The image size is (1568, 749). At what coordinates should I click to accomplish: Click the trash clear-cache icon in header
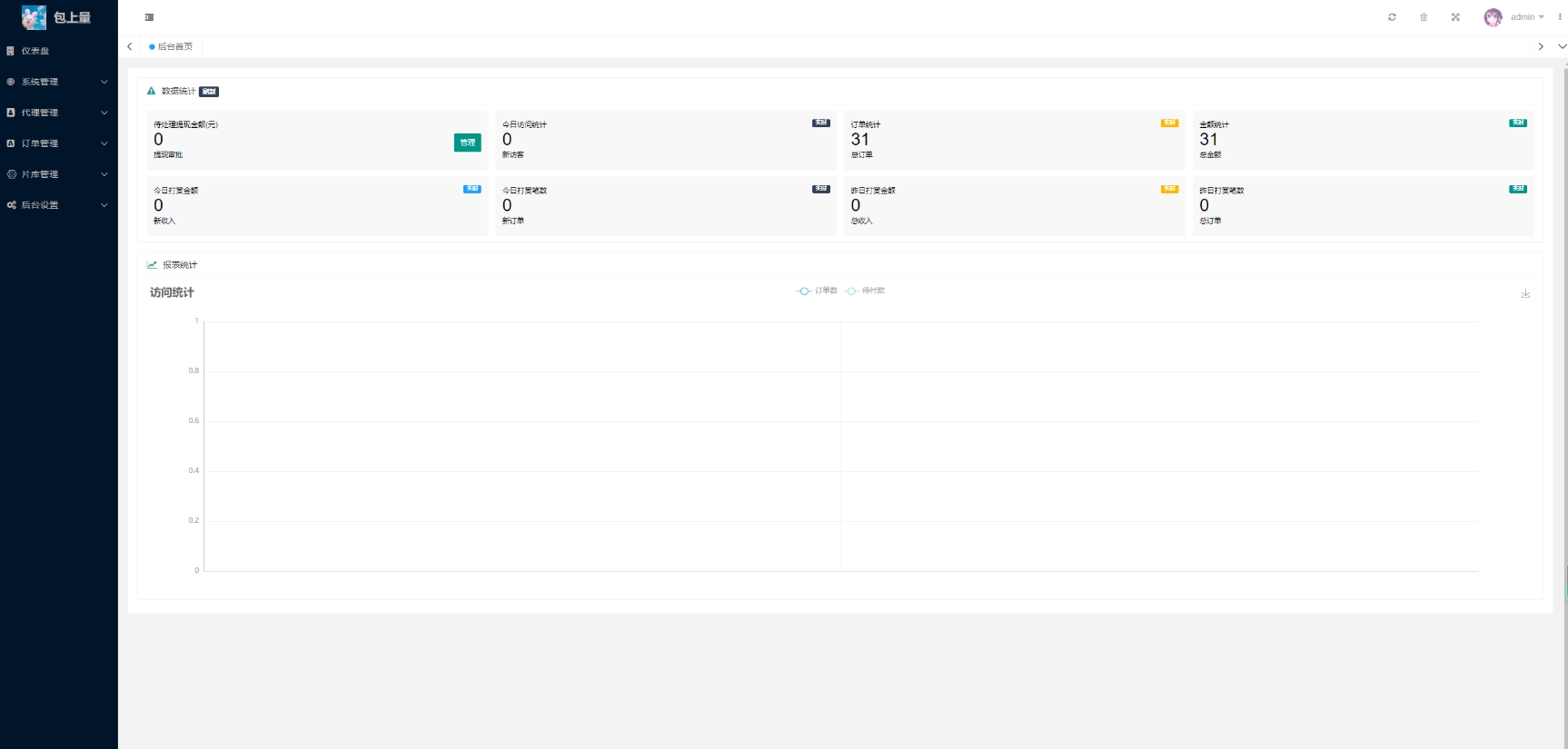(x=1424, y=17)
